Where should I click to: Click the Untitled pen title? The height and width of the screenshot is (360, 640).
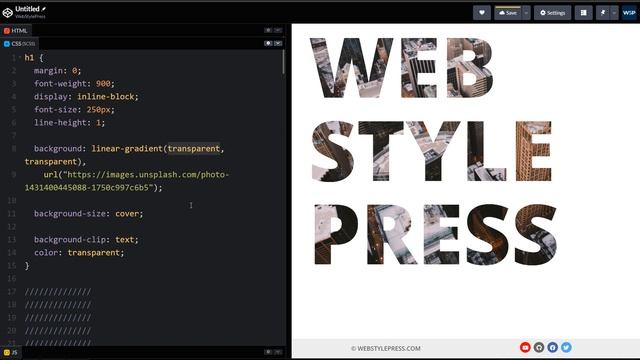(27, 9)
